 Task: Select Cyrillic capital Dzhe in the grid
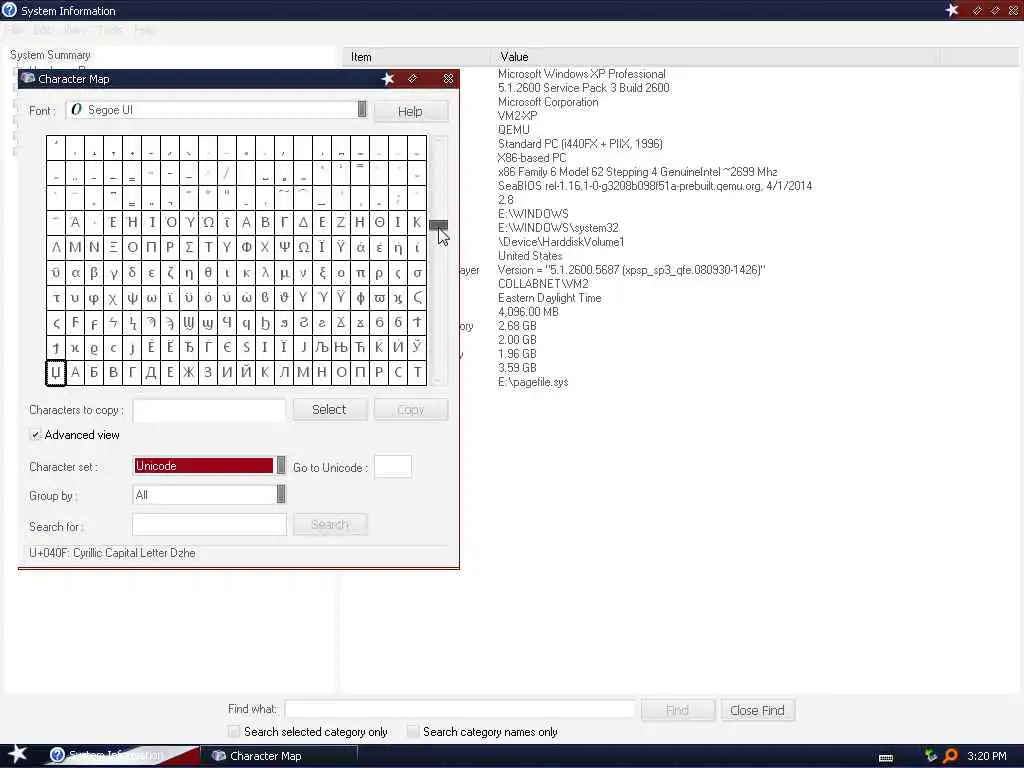(x=56, y=373)
